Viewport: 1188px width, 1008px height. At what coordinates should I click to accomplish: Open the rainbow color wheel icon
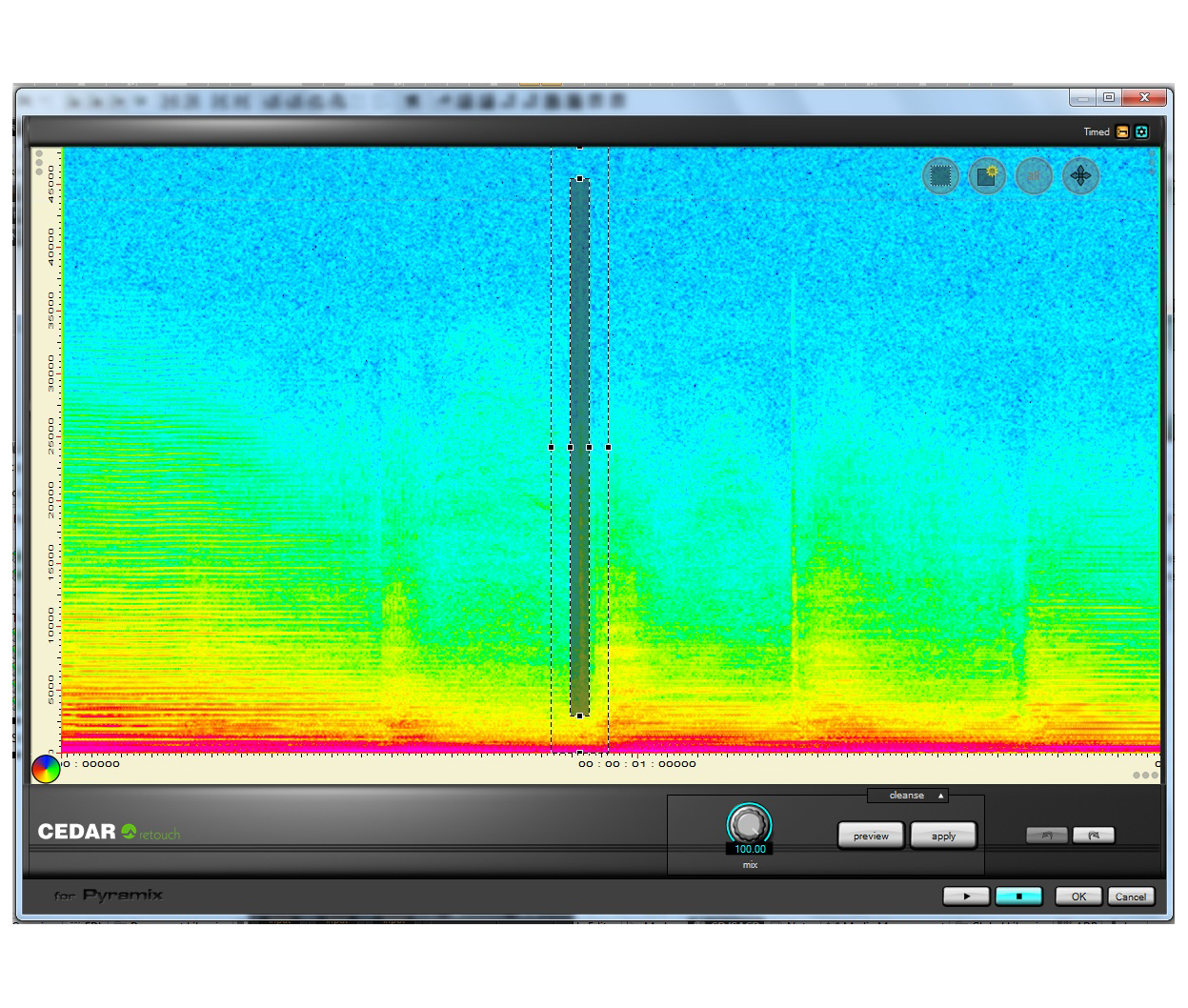coord(46,769)
